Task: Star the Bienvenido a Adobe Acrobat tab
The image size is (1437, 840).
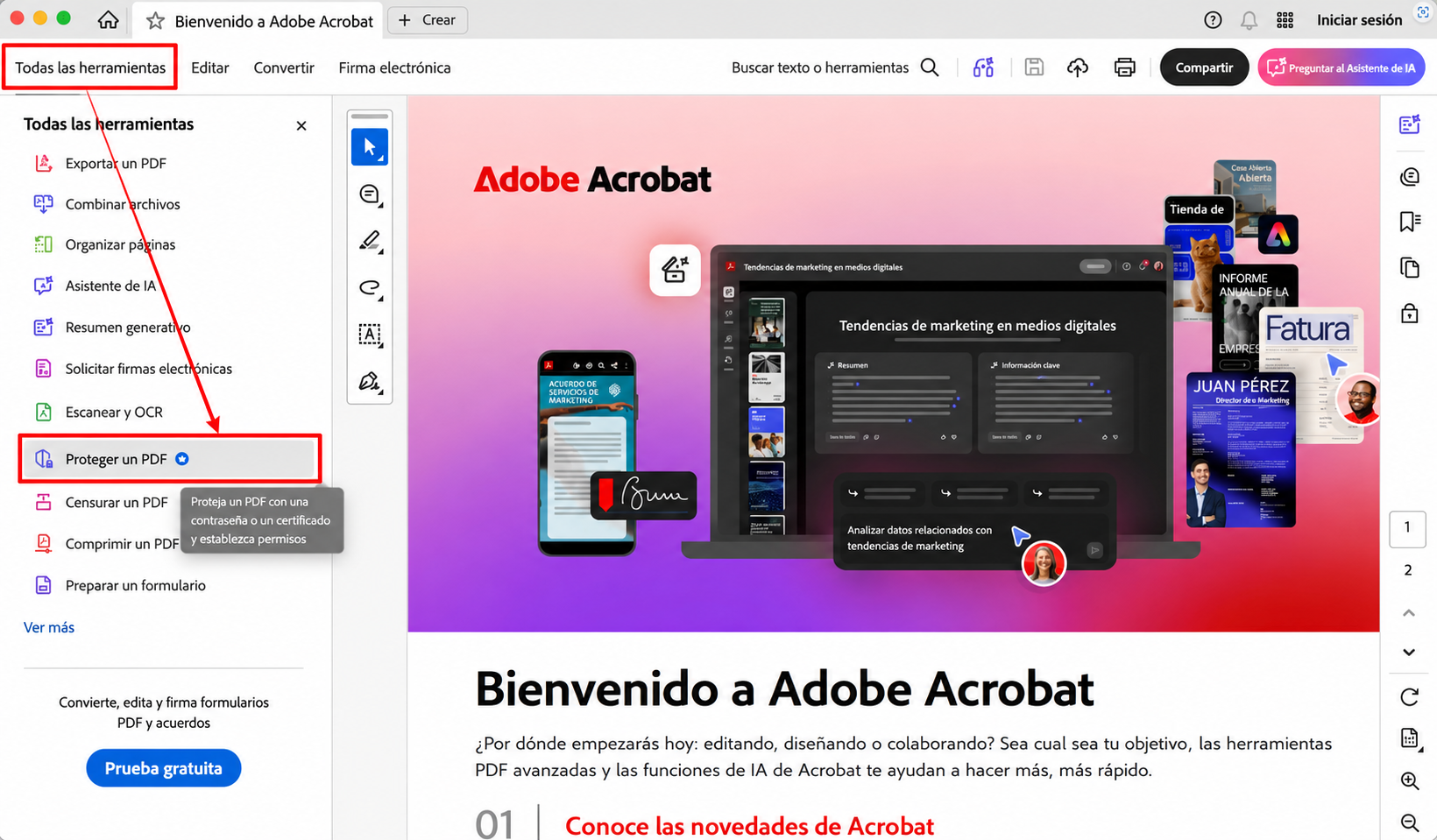Action: tap(155, 20)
